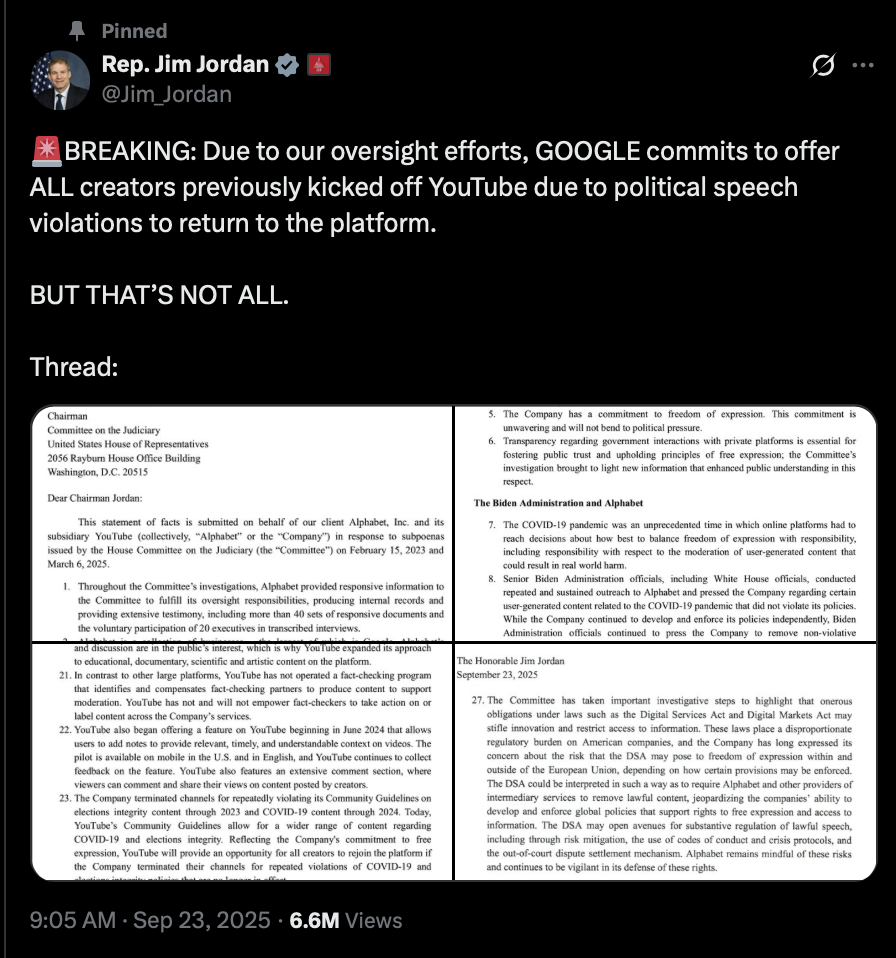Open the image showing paragraph 27 on DSA

click(665, 761)
